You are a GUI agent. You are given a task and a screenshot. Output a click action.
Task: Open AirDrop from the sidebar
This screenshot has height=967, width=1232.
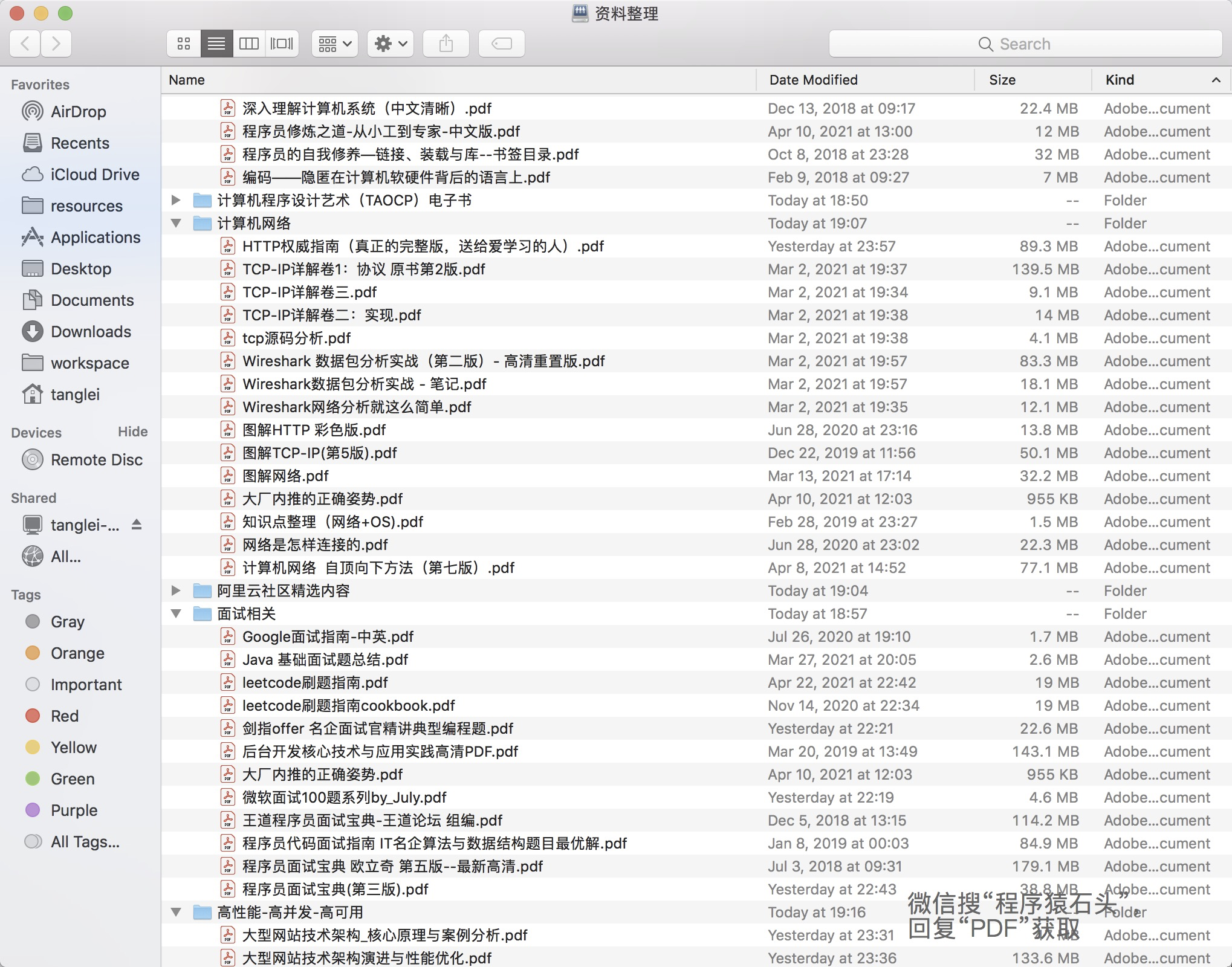pyautogui.click(x=78, y=111)
